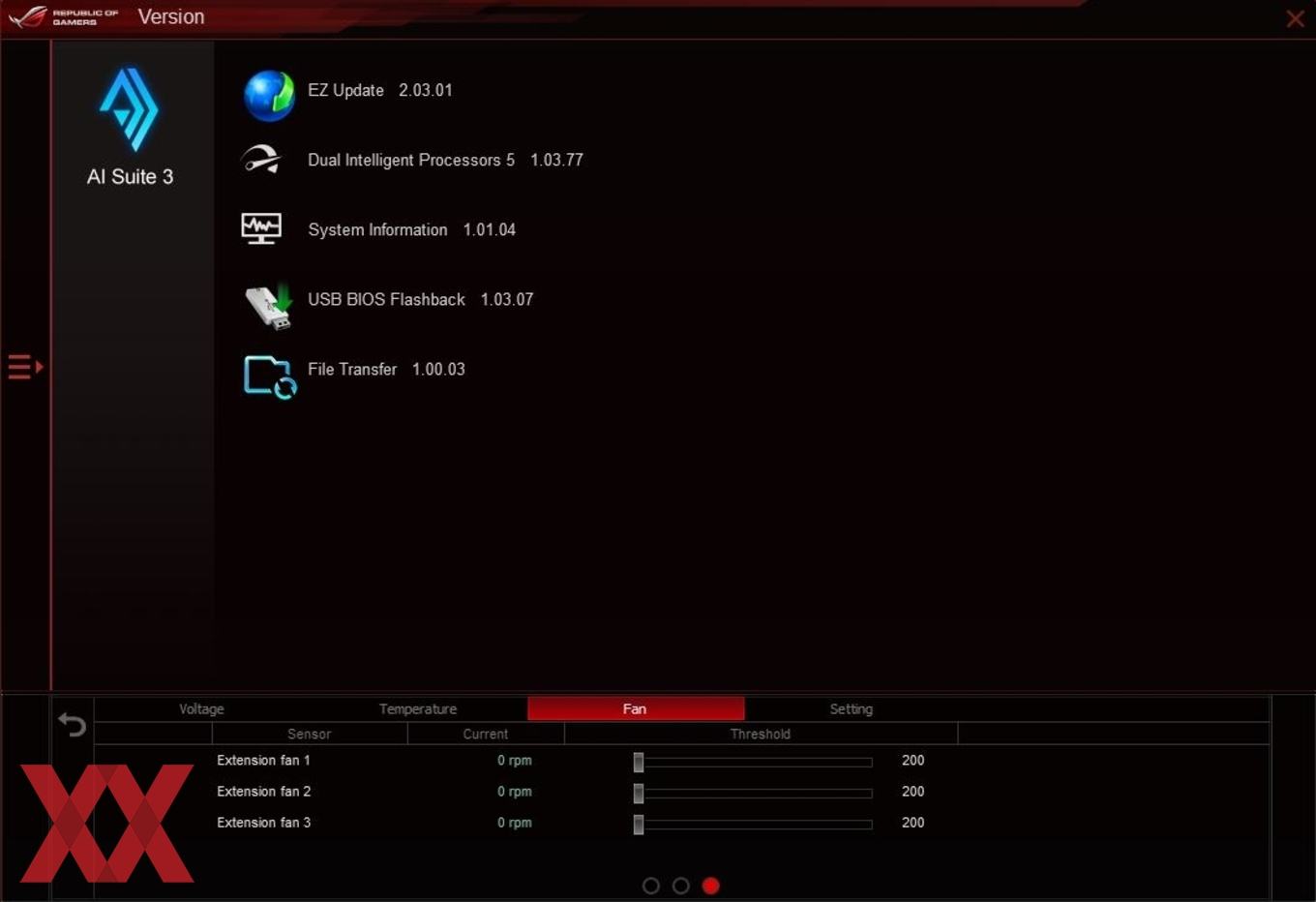Select the Extension fan 3 row label
Viewport: 1316px width, 902px height.
click(x=263, y=822)
